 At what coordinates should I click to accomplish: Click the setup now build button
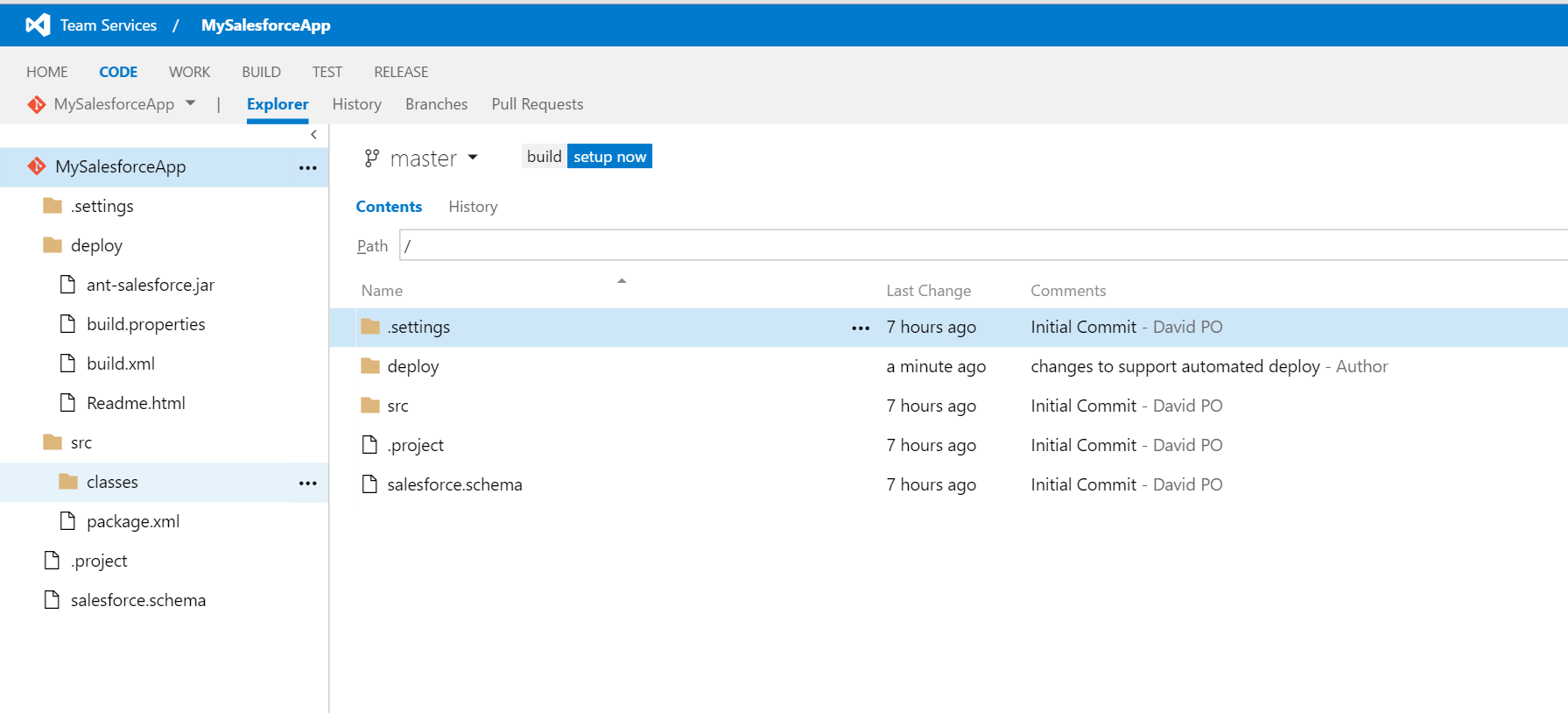click(609, 157)
